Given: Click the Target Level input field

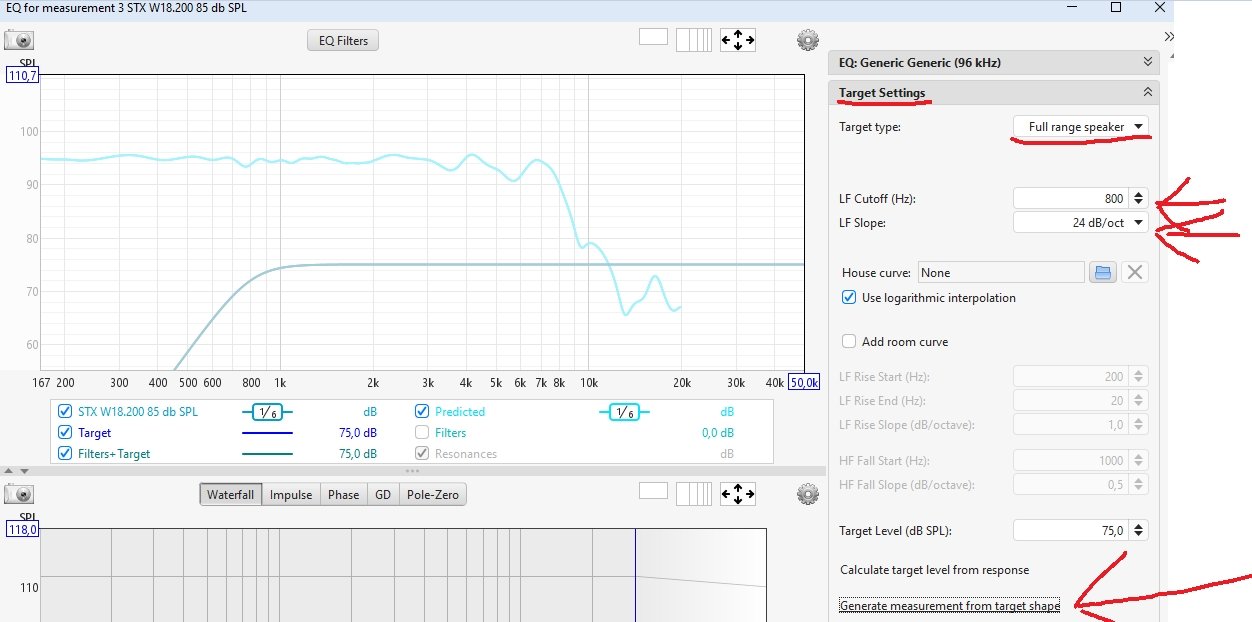Looking at the screenshot, I should [x=1070, y=531].
